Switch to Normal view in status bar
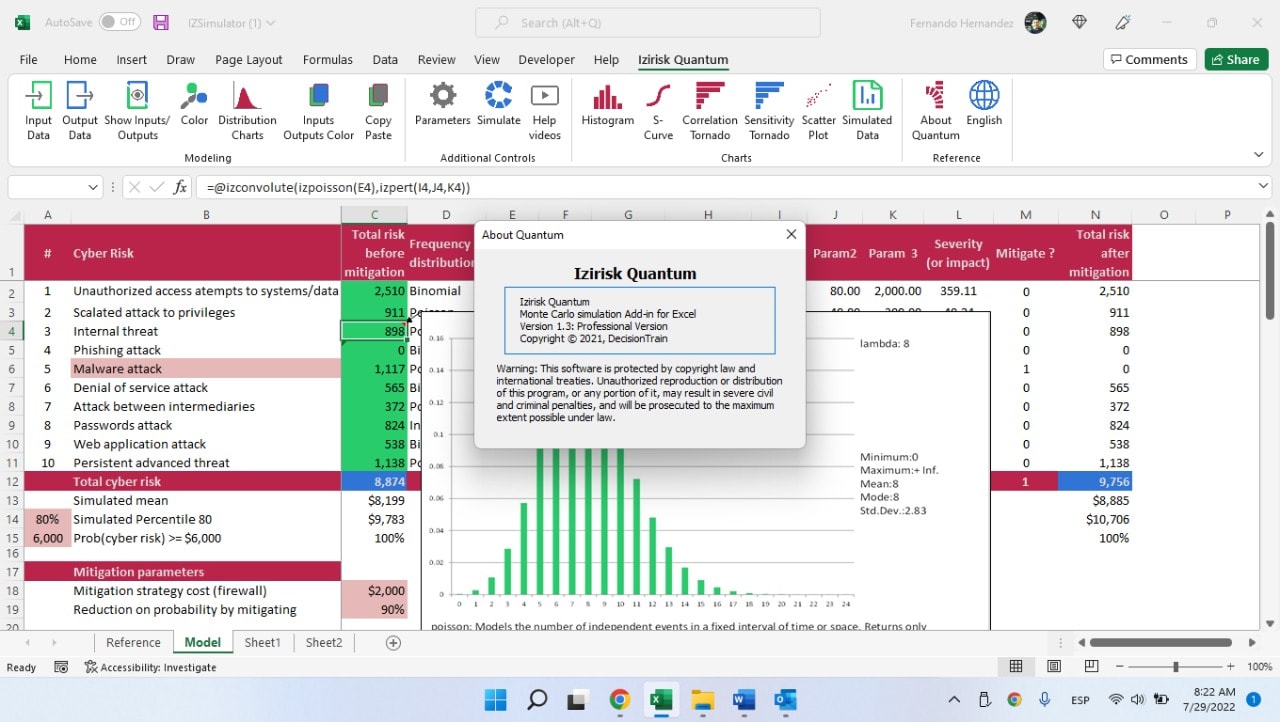 1016,667
